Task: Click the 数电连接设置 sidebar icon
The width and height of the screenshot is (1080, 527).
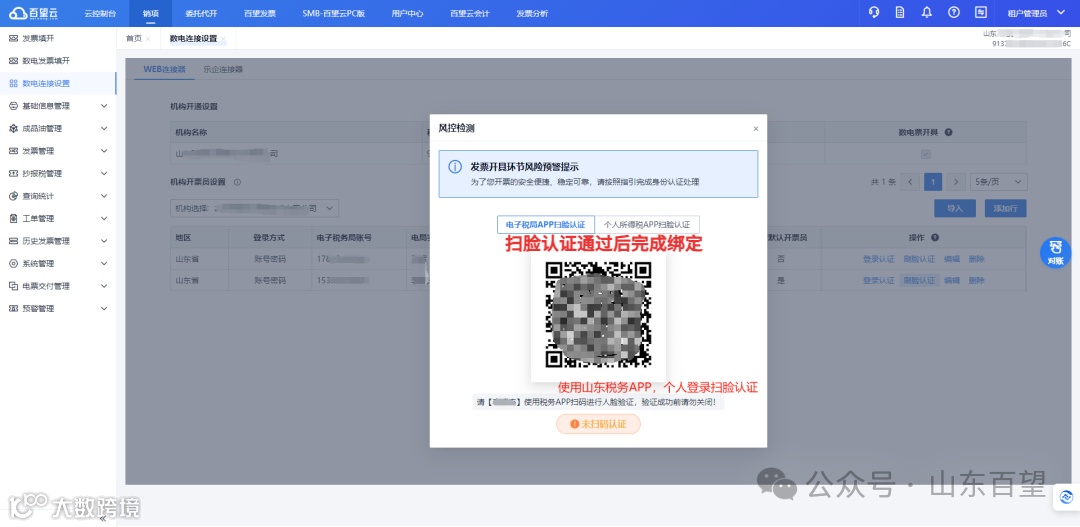Action: click(x=13, y=83)
